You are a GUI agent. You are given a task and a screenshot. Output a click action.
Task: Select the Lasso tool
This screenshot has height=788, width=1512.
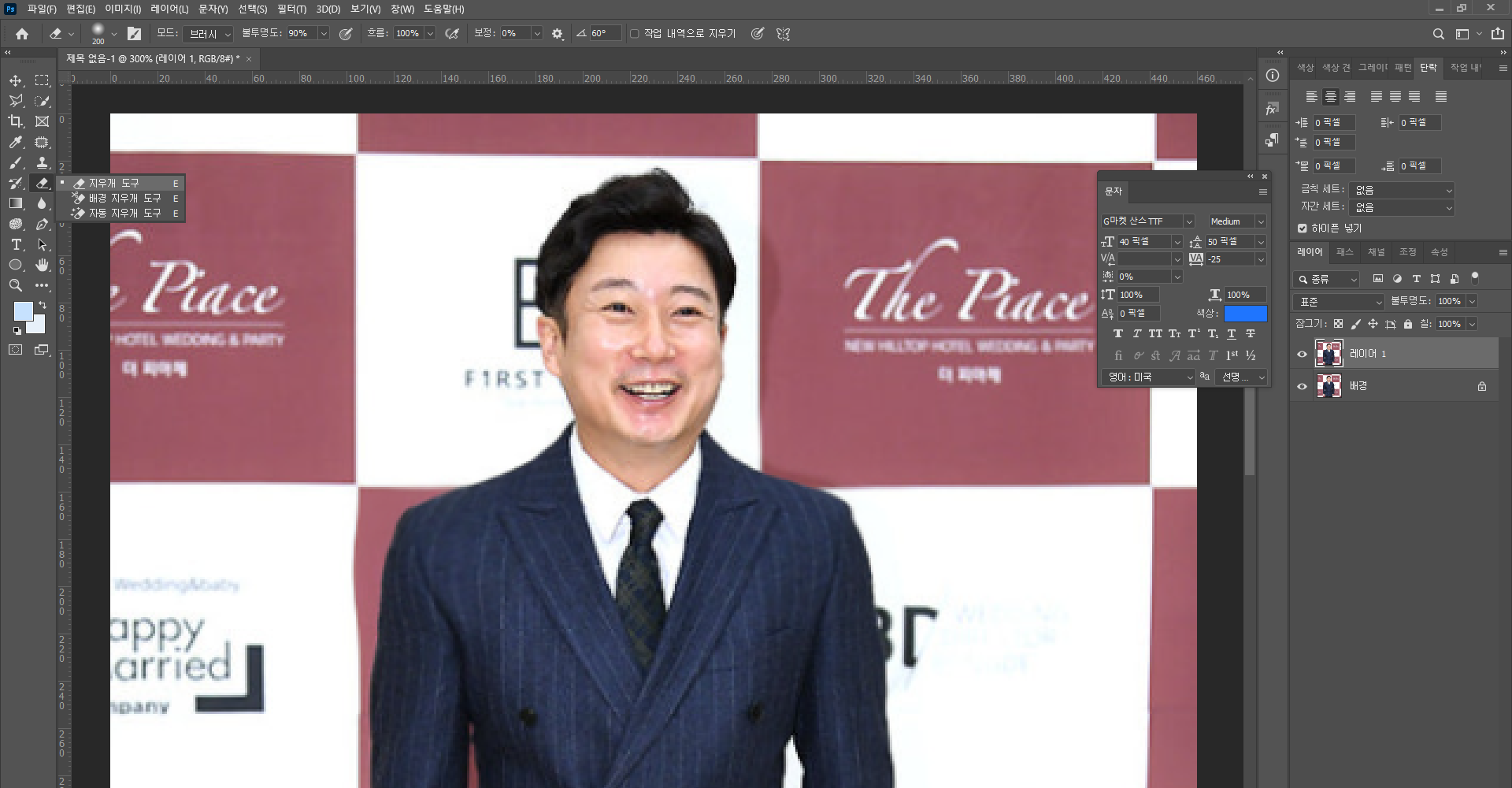coord(16,101)
